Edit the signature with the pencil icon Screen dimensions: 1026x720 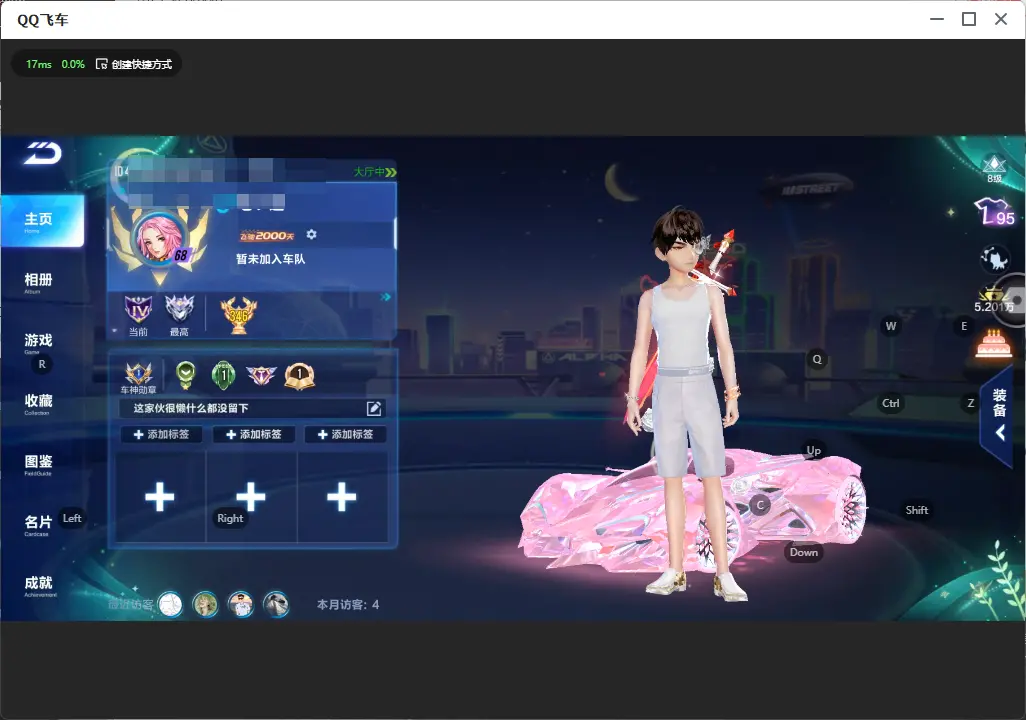(374, 408)
